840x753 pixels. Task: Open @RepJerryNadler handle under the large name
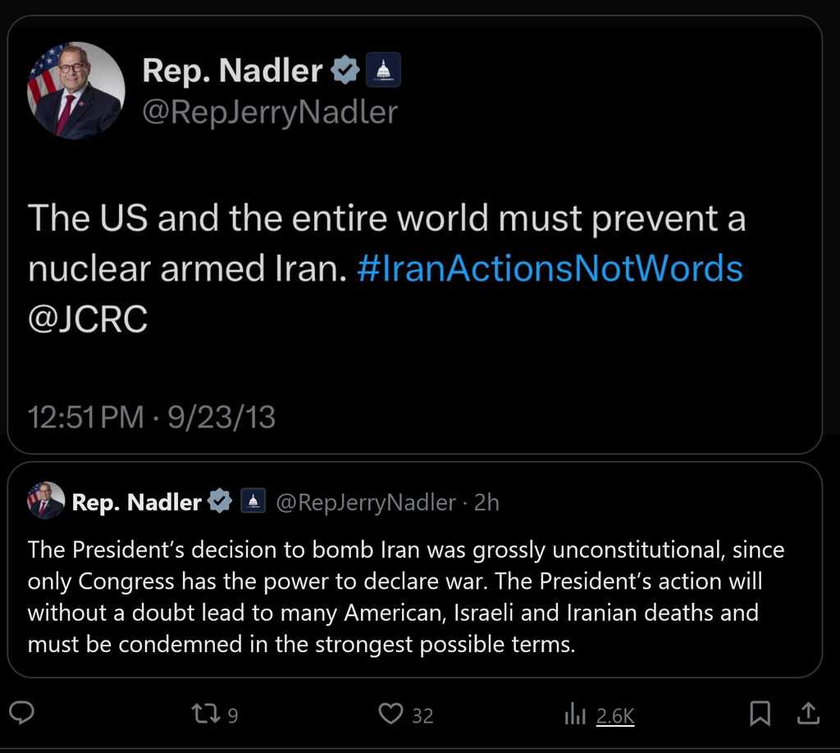click(x=270, y=113)
